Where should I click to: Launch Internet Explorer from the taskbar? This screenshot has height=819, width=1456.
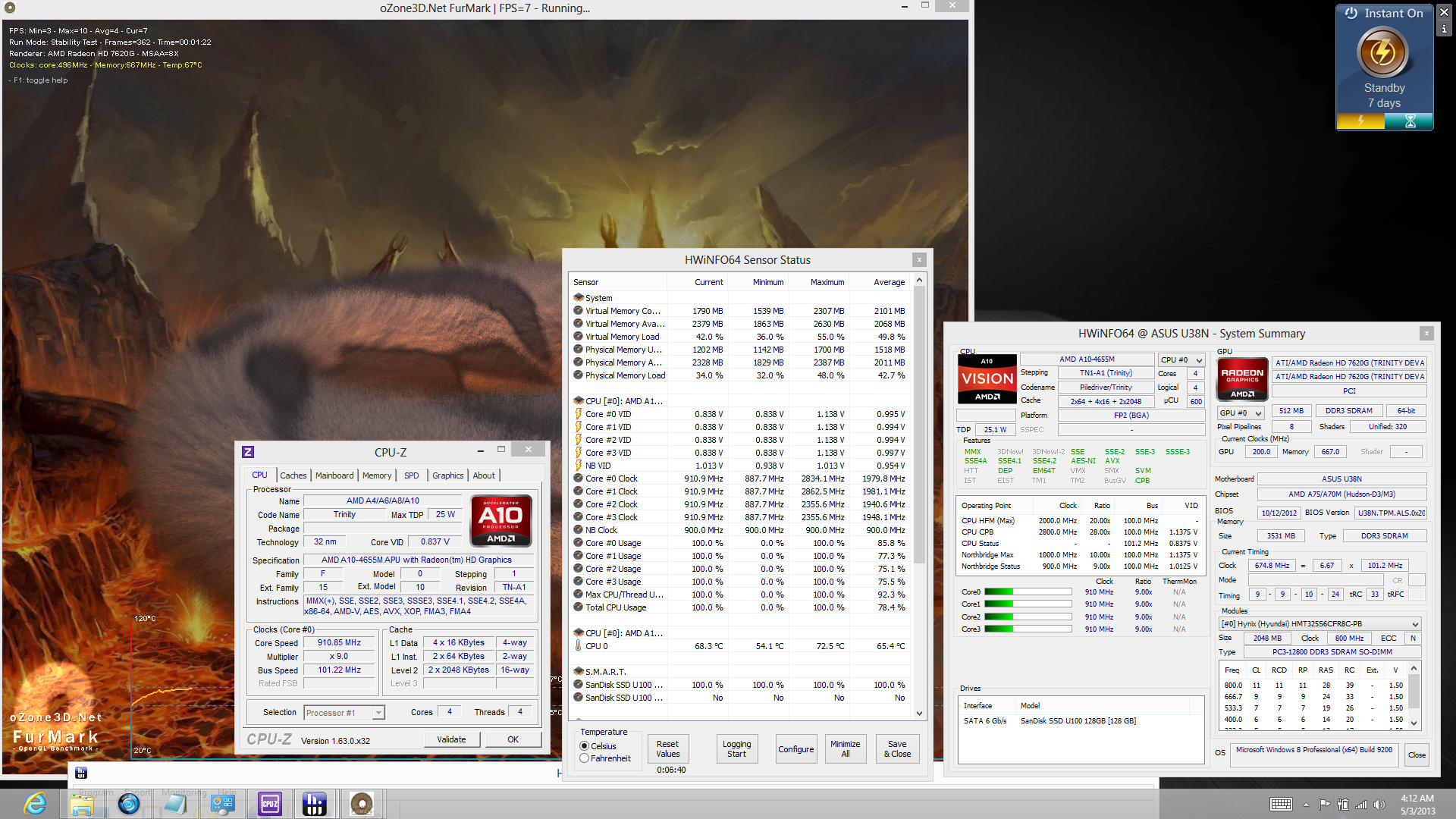35,804
